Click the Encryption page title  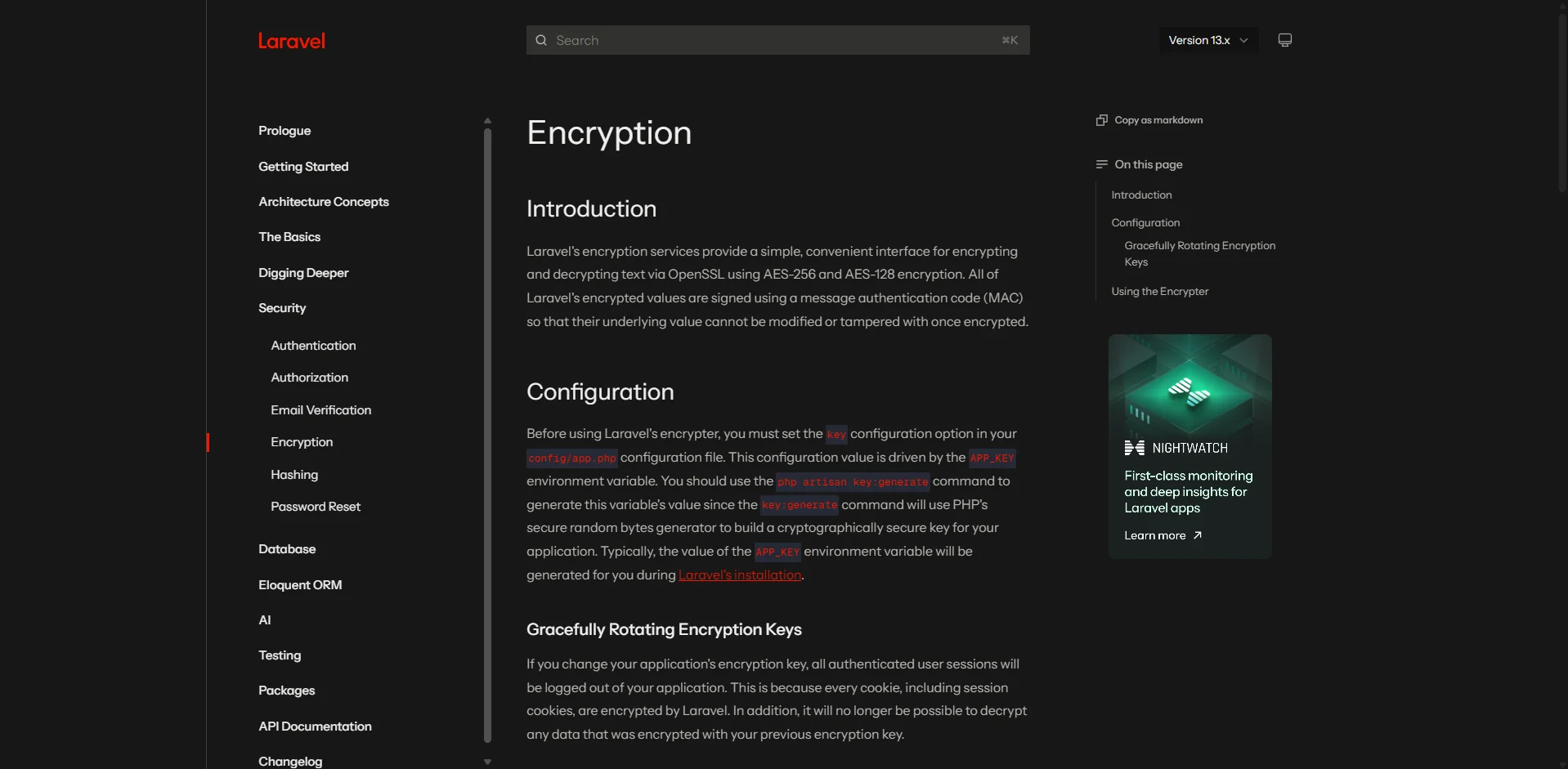[609, 133]
